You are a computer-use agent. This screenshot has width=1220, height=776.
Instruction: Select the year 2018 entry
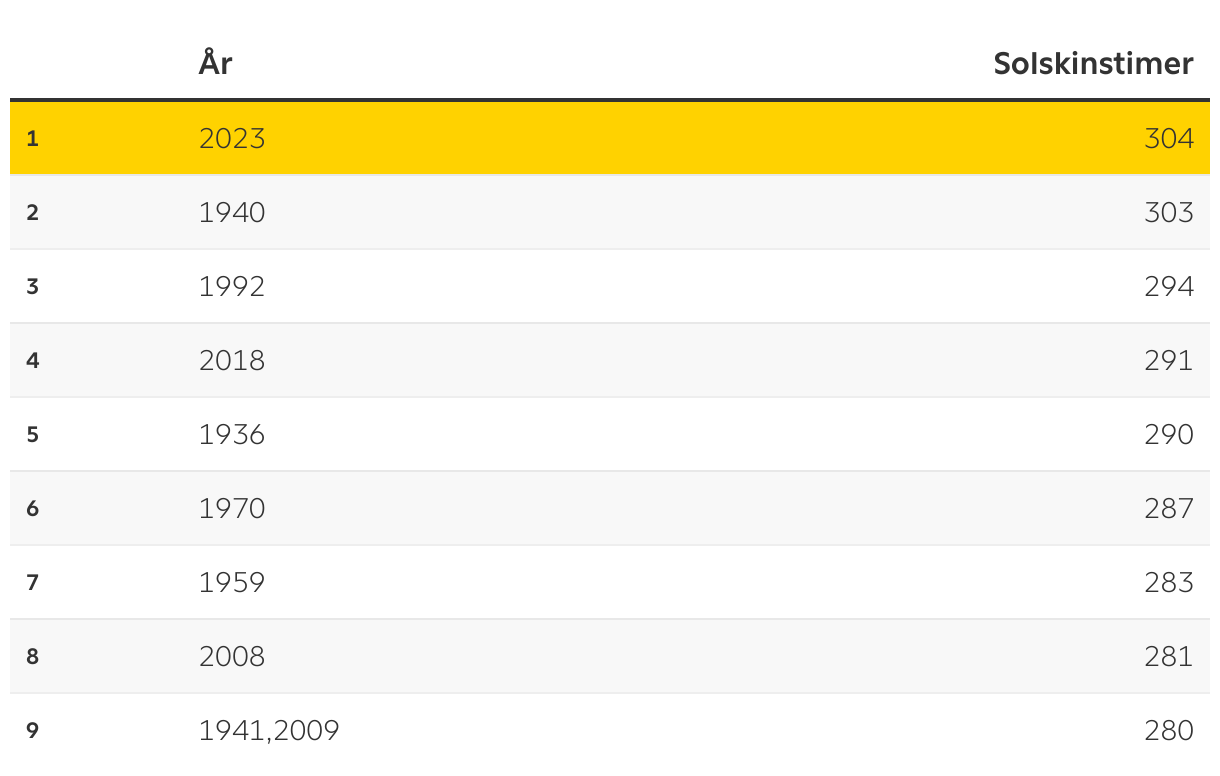232,360
